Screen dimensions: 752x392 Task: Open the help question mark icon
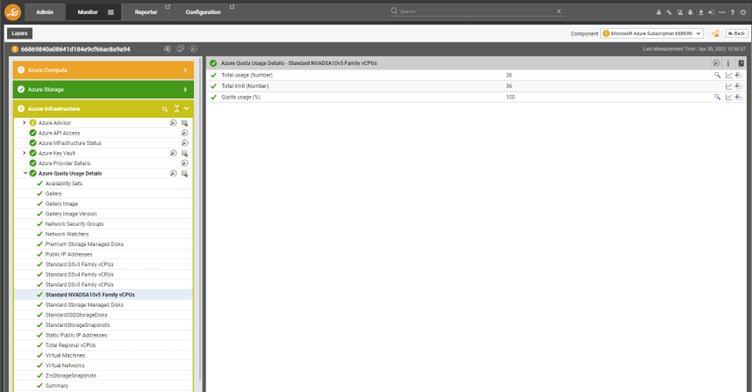point(732,12)
